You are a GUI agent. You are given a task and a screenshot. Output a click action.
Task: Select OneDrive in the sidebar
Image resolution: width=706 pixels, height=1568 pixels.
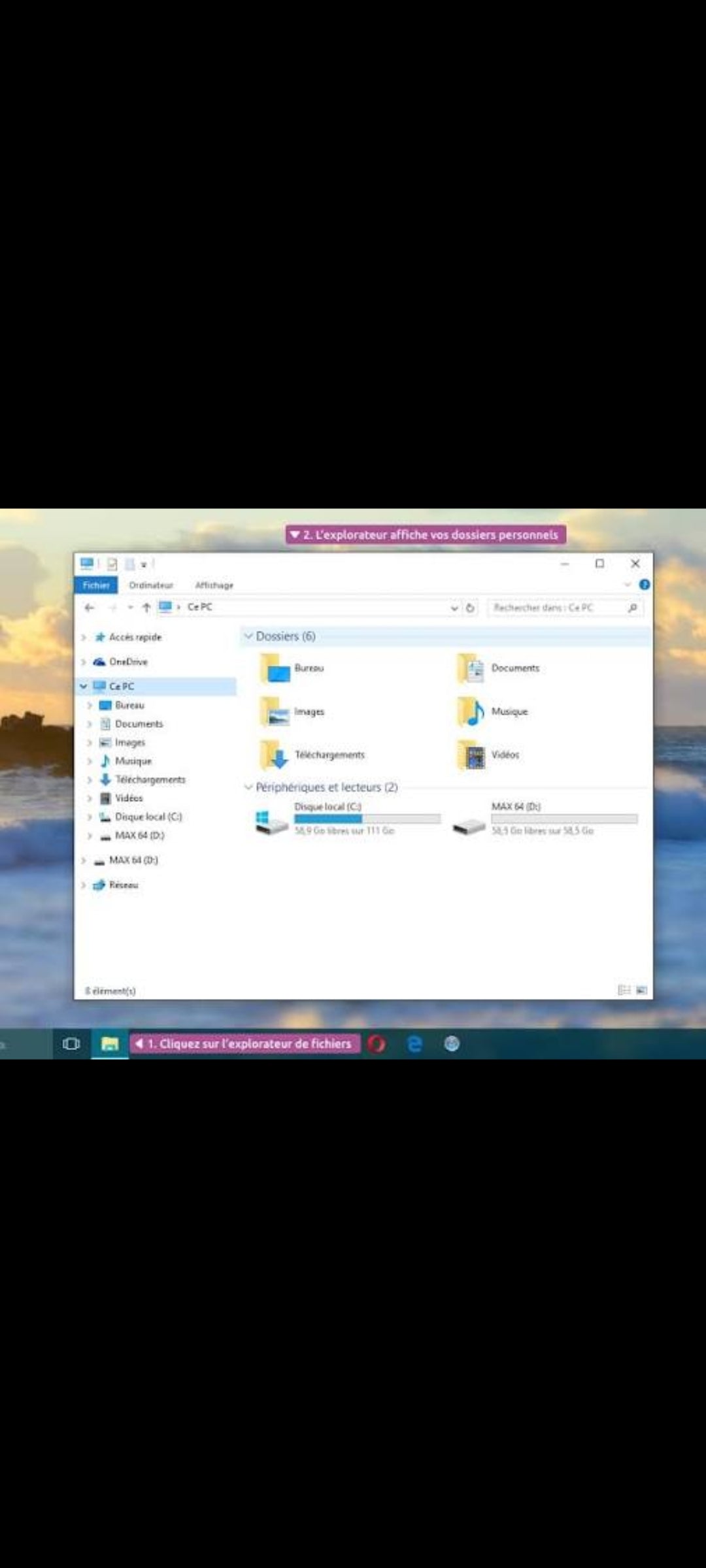128,662
